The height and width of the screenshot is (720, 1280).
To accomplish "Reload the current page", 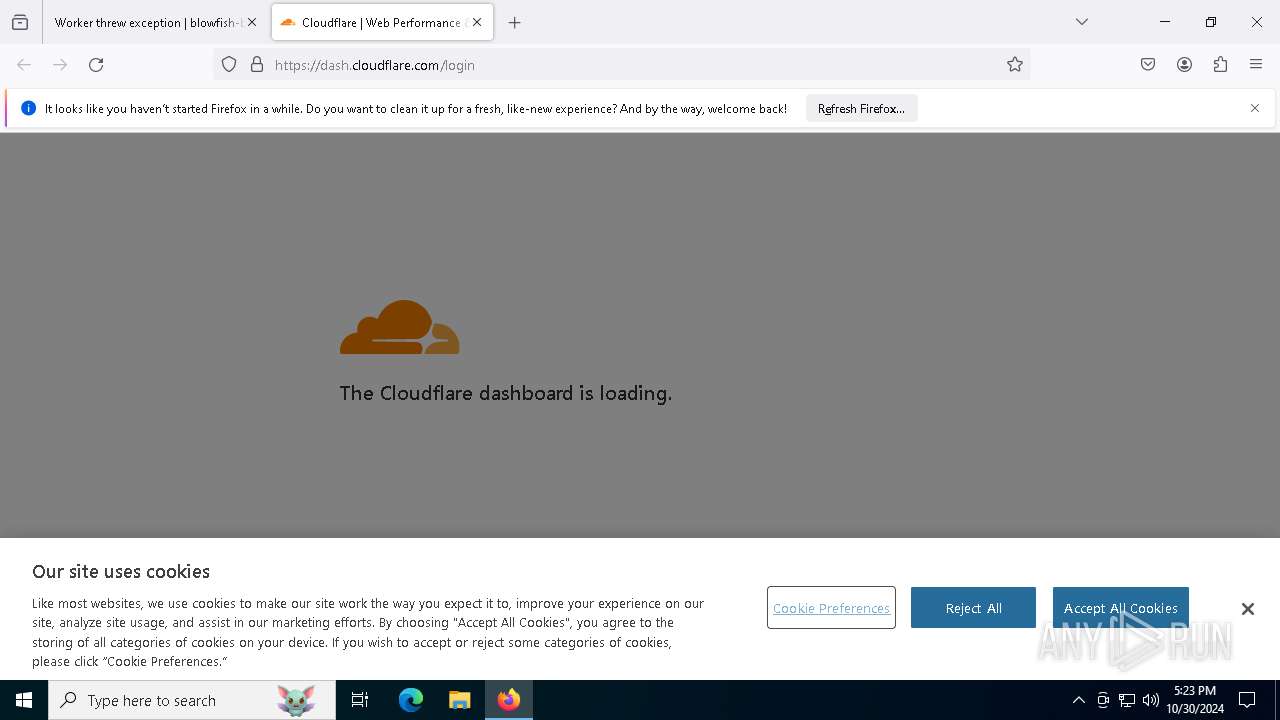I will click(x=96, y=65).
